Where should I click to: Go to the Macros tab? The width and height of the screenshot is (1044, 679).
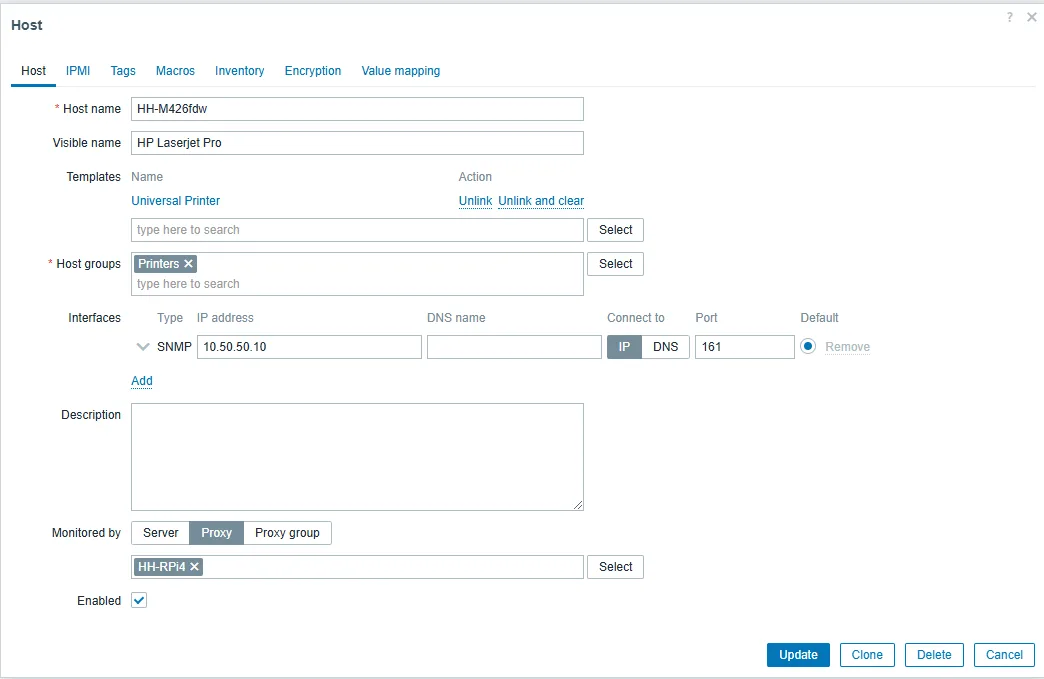point(175,71)
